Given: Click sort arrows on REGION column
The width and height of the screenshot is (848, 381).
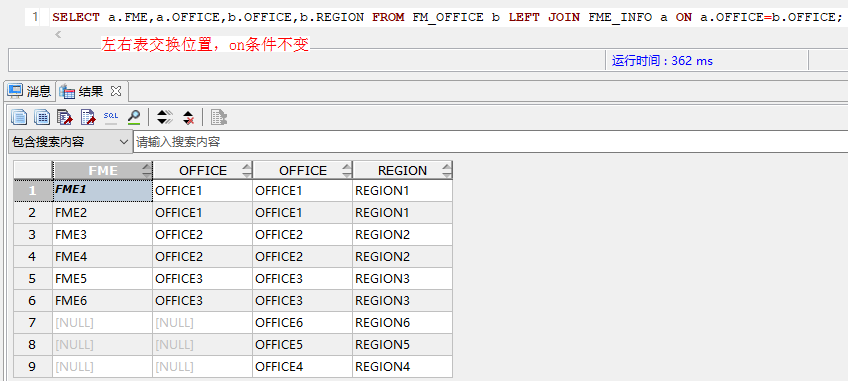Looking at the screenshot, I should (447, 170).
